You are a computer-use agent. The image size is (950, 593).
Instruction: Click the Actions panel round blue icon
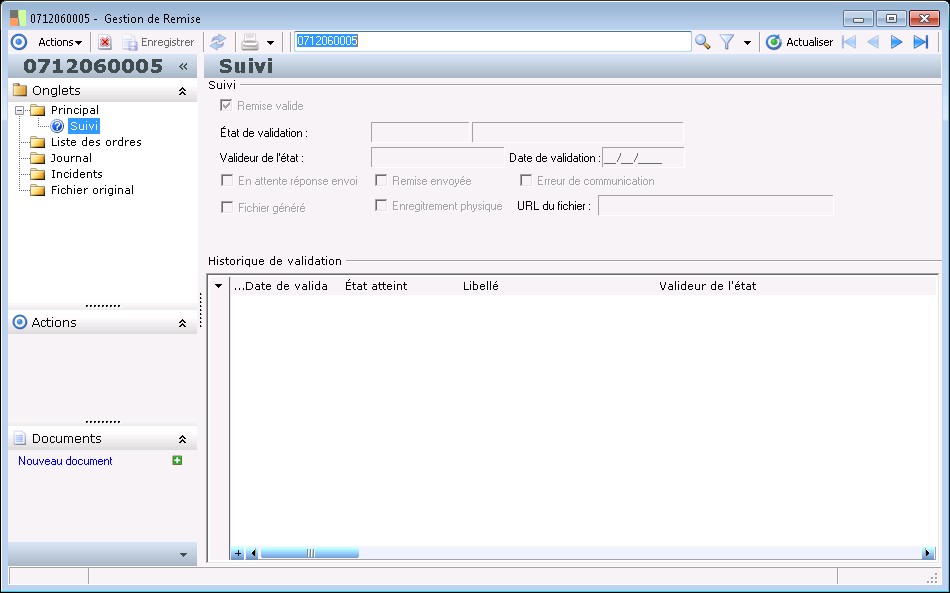pyautogui.click(x=19, y=322)
